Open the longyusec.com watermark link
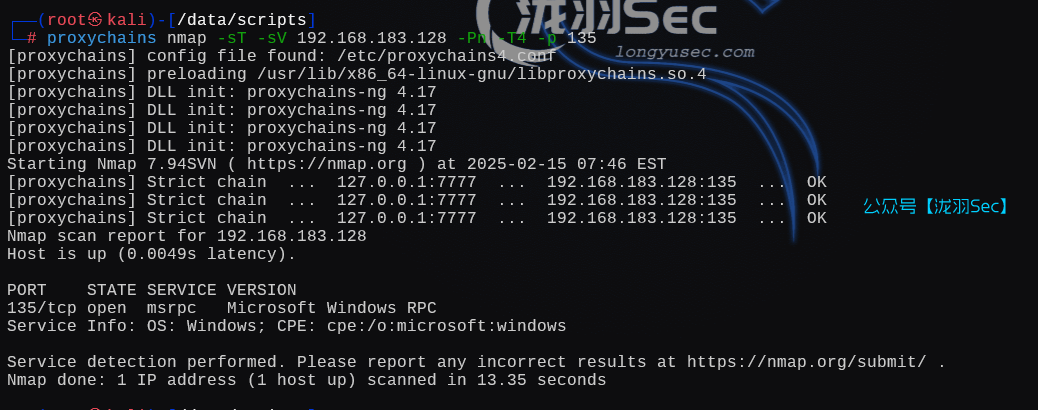Screen dimensions: 1038x410 pyautogui.click(x=685, y=52)
